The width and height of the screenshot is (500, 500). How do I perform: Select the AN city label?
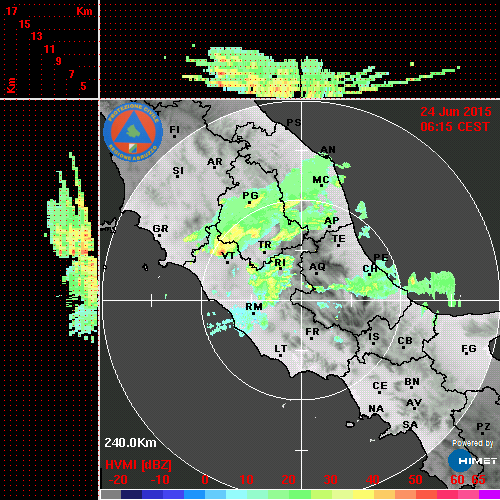pos(328,150)
